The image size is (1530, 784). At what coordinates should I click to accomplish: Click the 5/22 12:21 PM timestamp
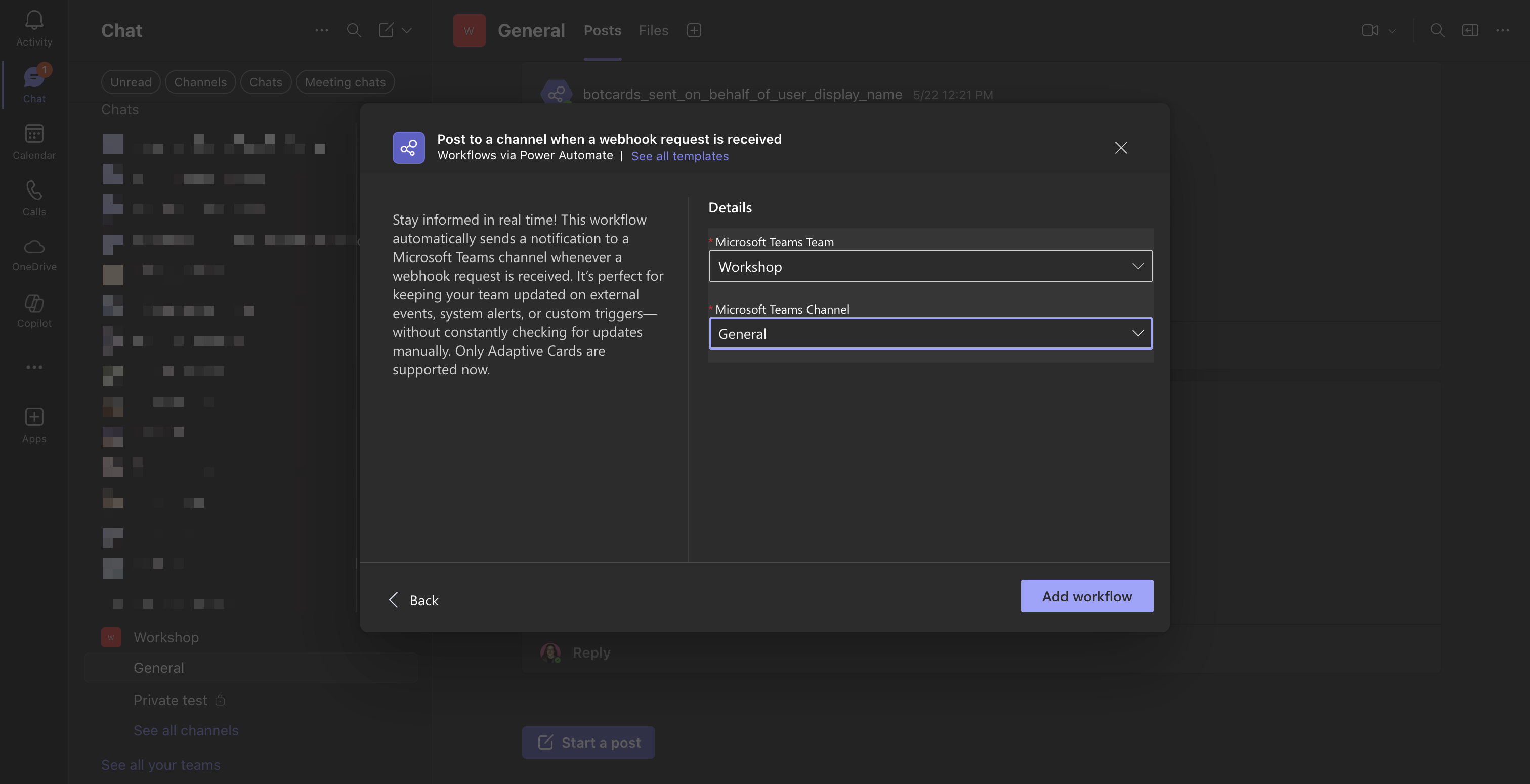tap(952, 95)
